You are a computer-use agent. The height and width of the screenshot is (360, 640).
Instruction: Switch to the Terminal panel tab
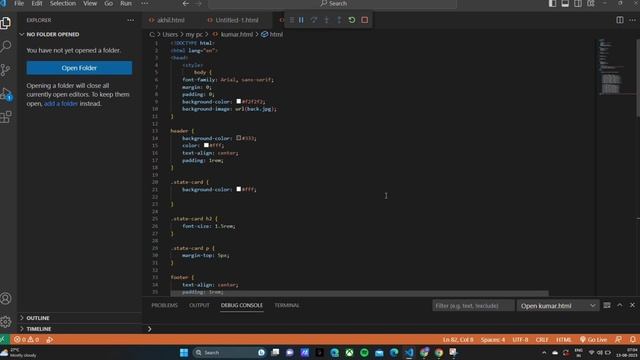(x=287, y=305)
